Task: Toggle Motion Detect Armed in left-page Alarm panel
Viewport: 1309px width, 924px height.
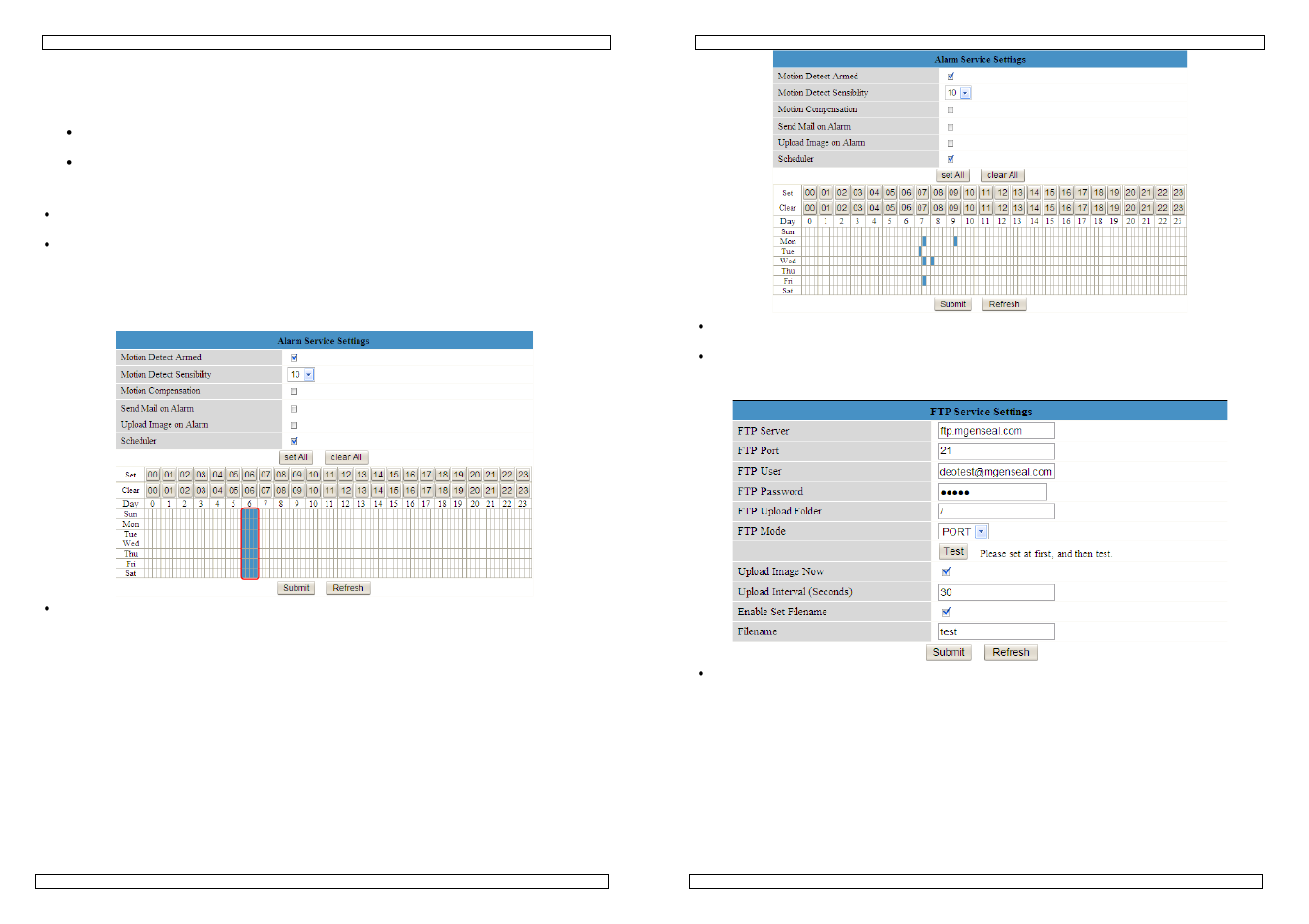Action: coord(295,357)
